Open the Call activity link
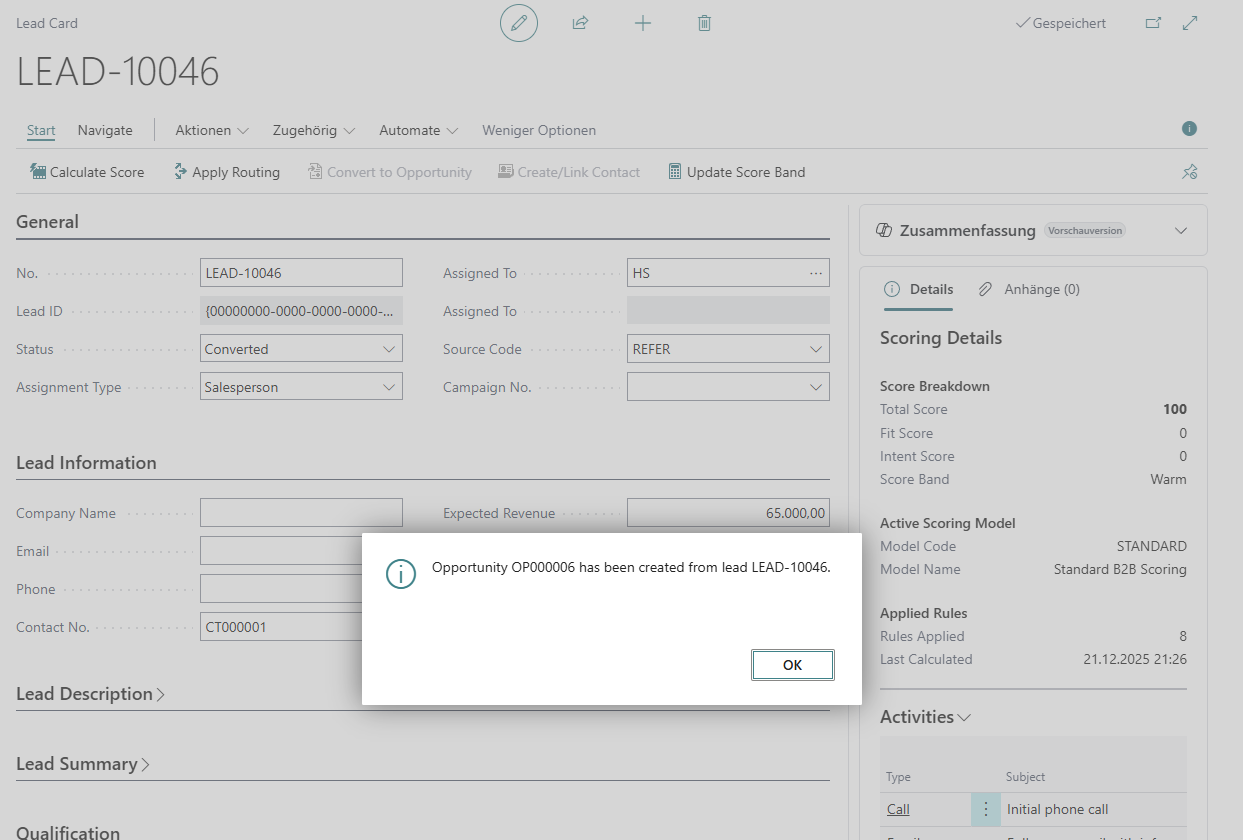 click(x=898, y=809)
